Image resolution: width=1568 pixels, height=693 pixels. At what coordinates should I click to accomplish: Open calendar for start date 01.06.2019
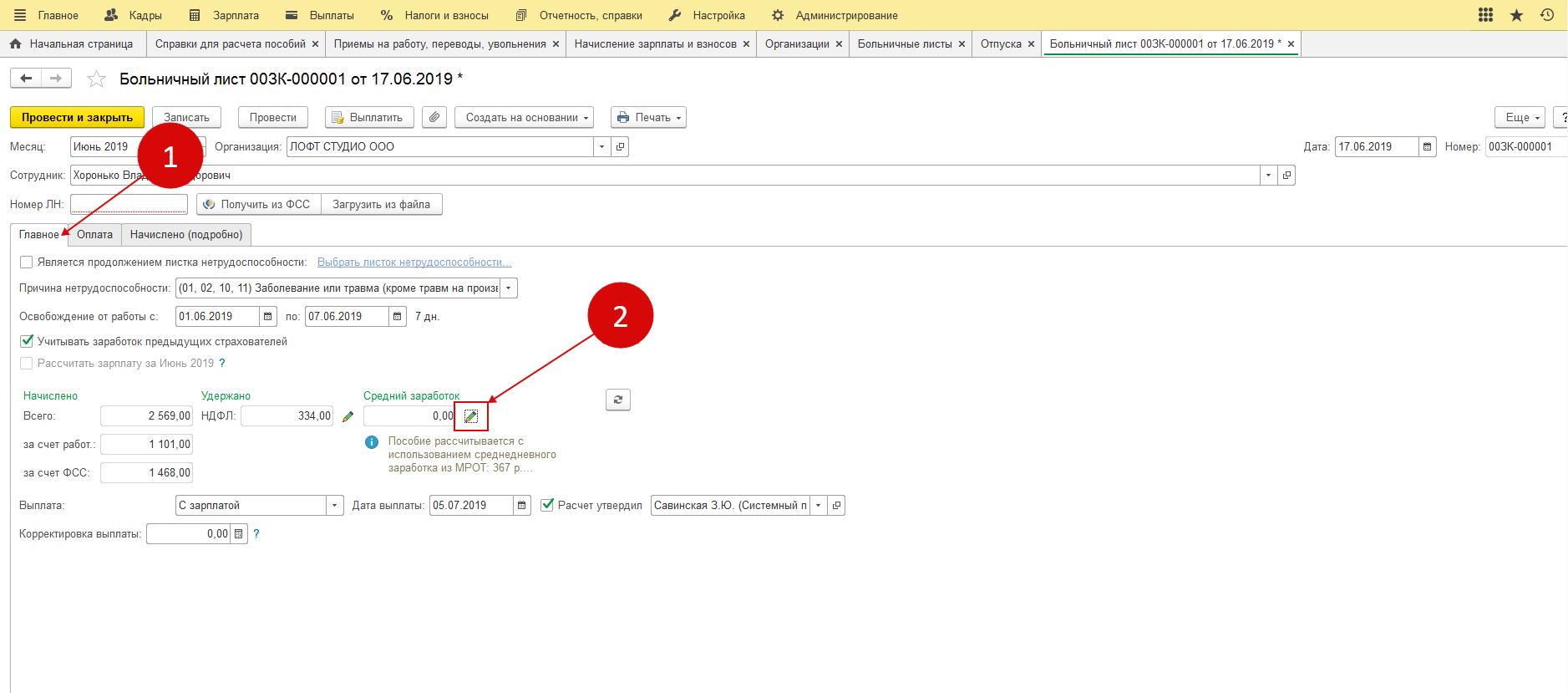click(x=267, y=316)
